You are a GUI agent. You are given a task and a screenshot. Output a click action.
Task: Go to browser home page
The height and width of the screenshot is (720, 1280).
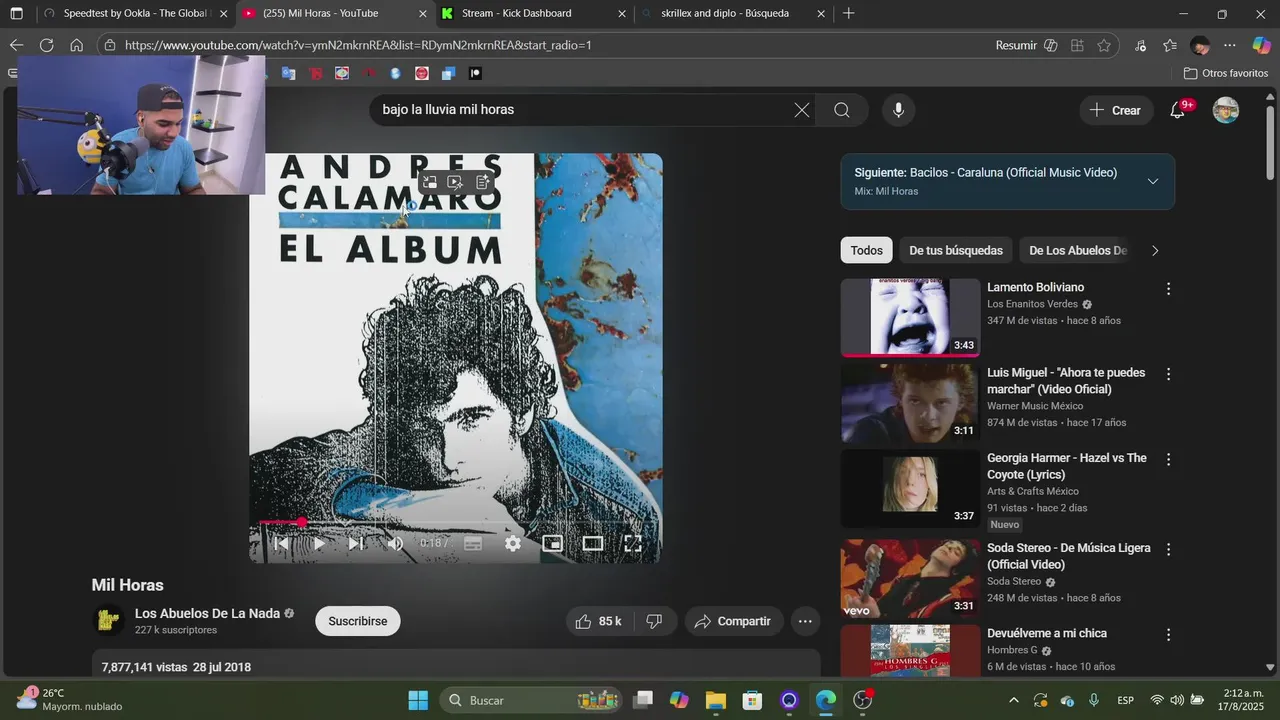[76, 45]
